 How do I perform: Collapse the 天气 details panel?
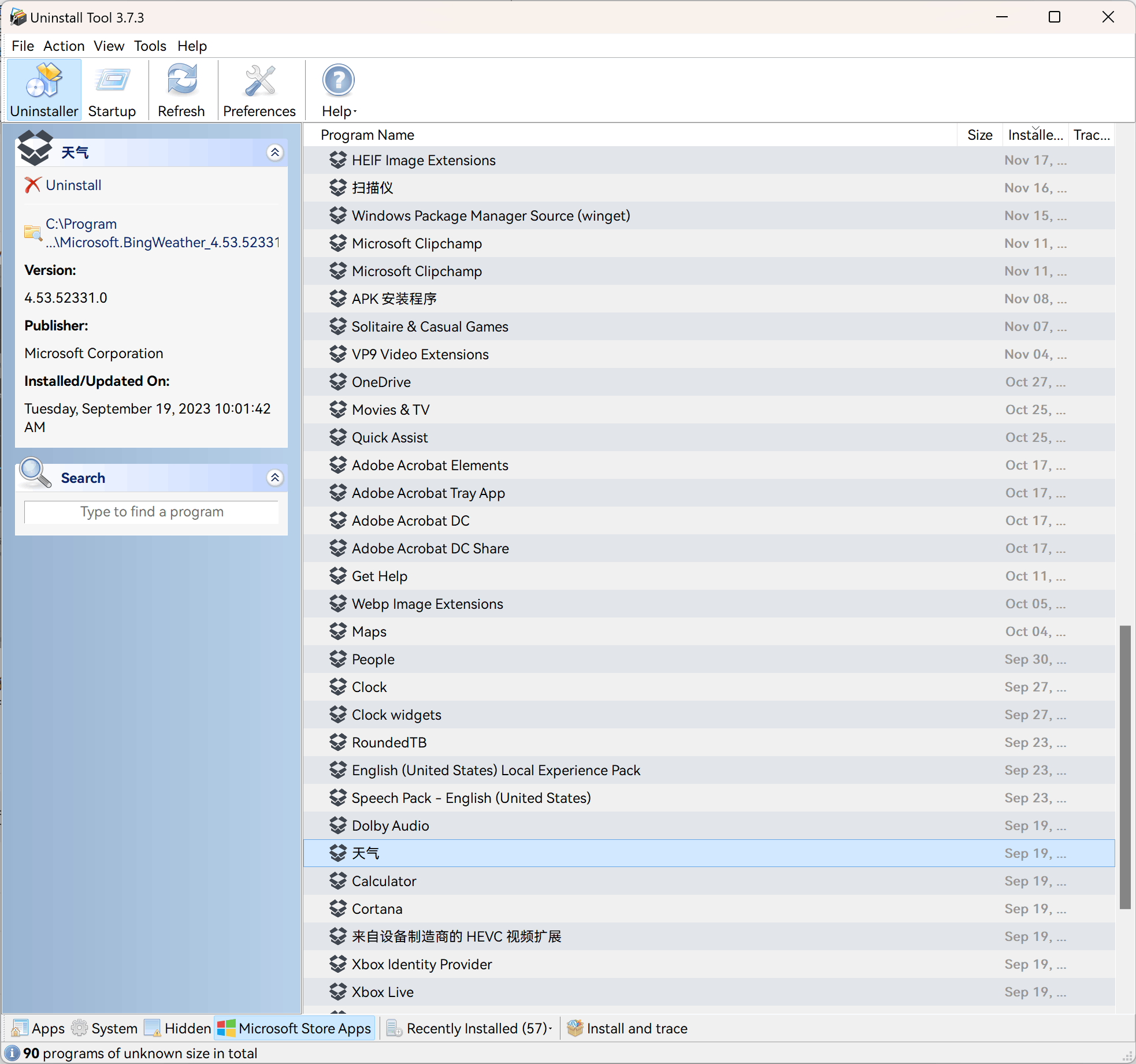tap(275, 152)
